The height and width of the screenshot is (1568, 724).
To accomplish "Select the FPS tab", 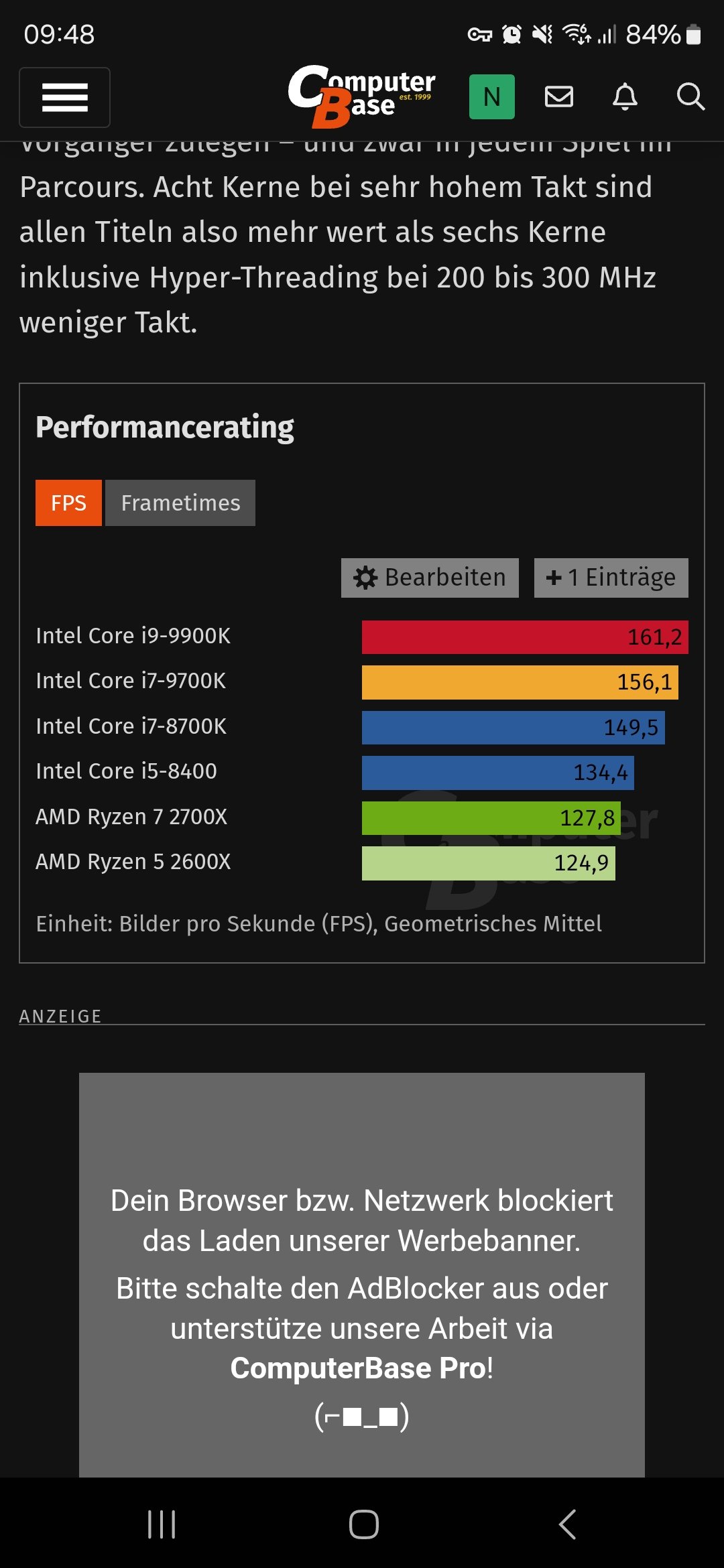I will pyautogui.click(x=68, y=503).
